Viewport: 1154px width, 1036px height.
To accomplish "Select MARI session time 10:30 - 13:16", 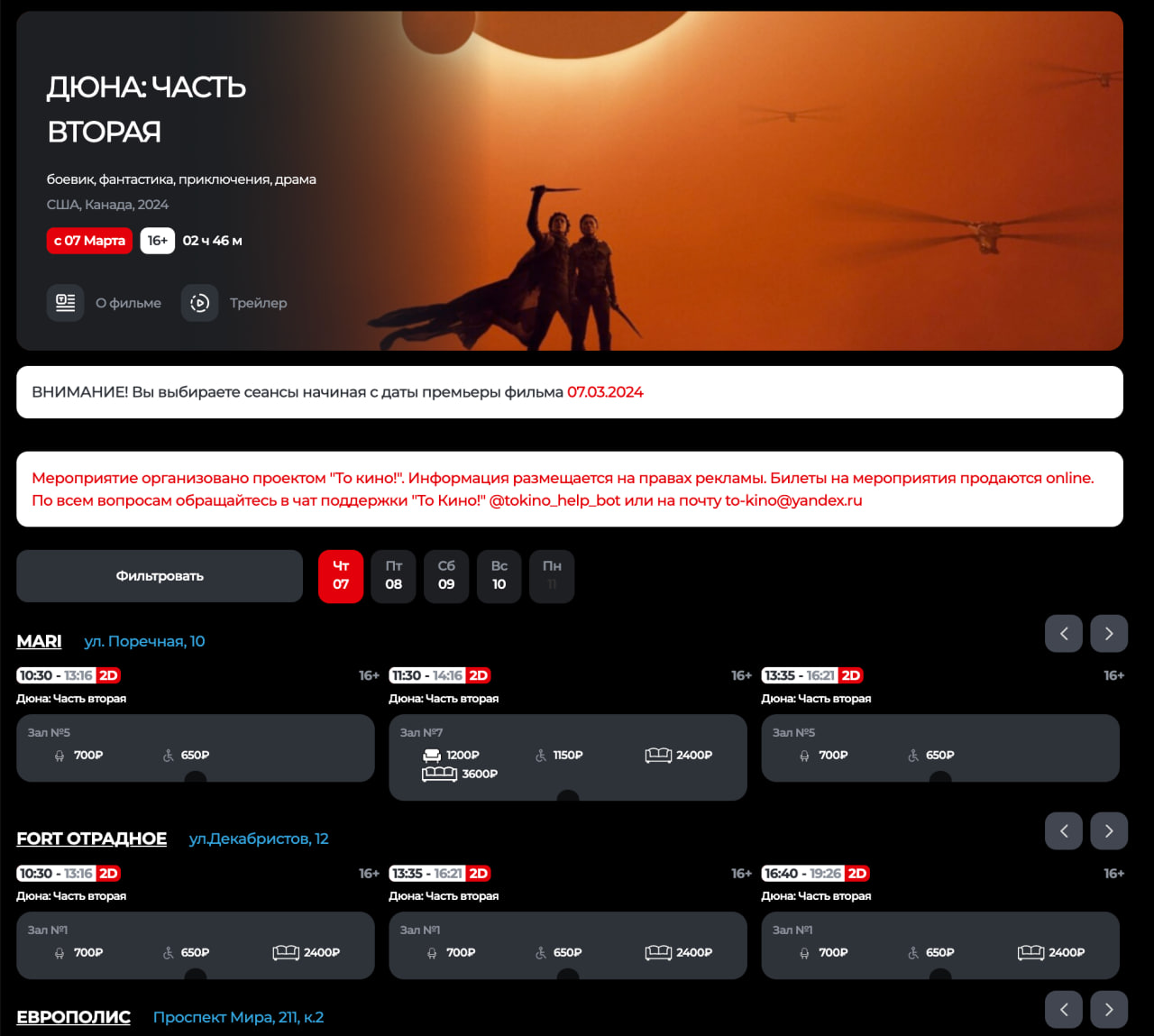I will [69, 675].
